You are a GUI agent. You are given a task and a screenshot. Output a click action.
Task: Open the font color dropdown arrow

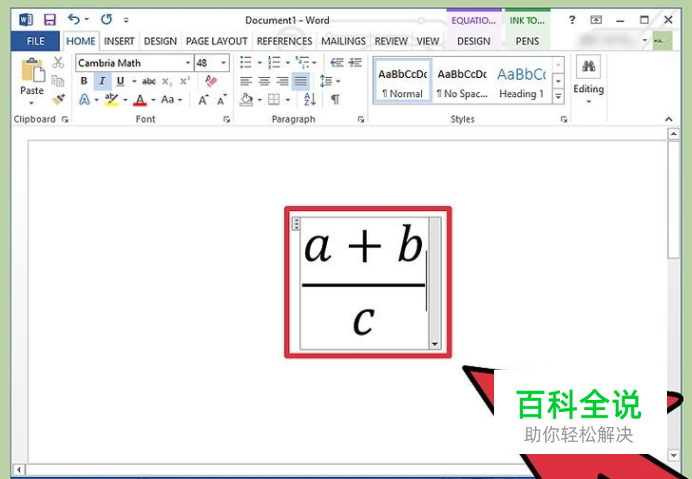[153, 100]
